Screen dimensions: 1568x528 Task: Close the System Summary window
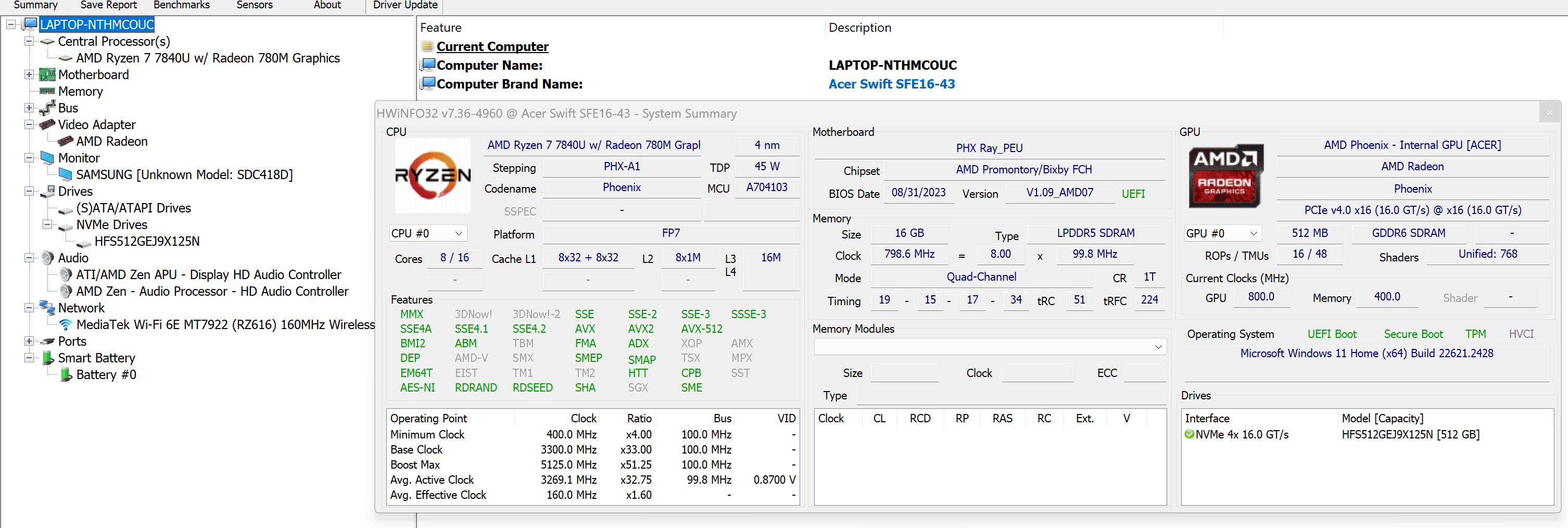[1549, 112]
